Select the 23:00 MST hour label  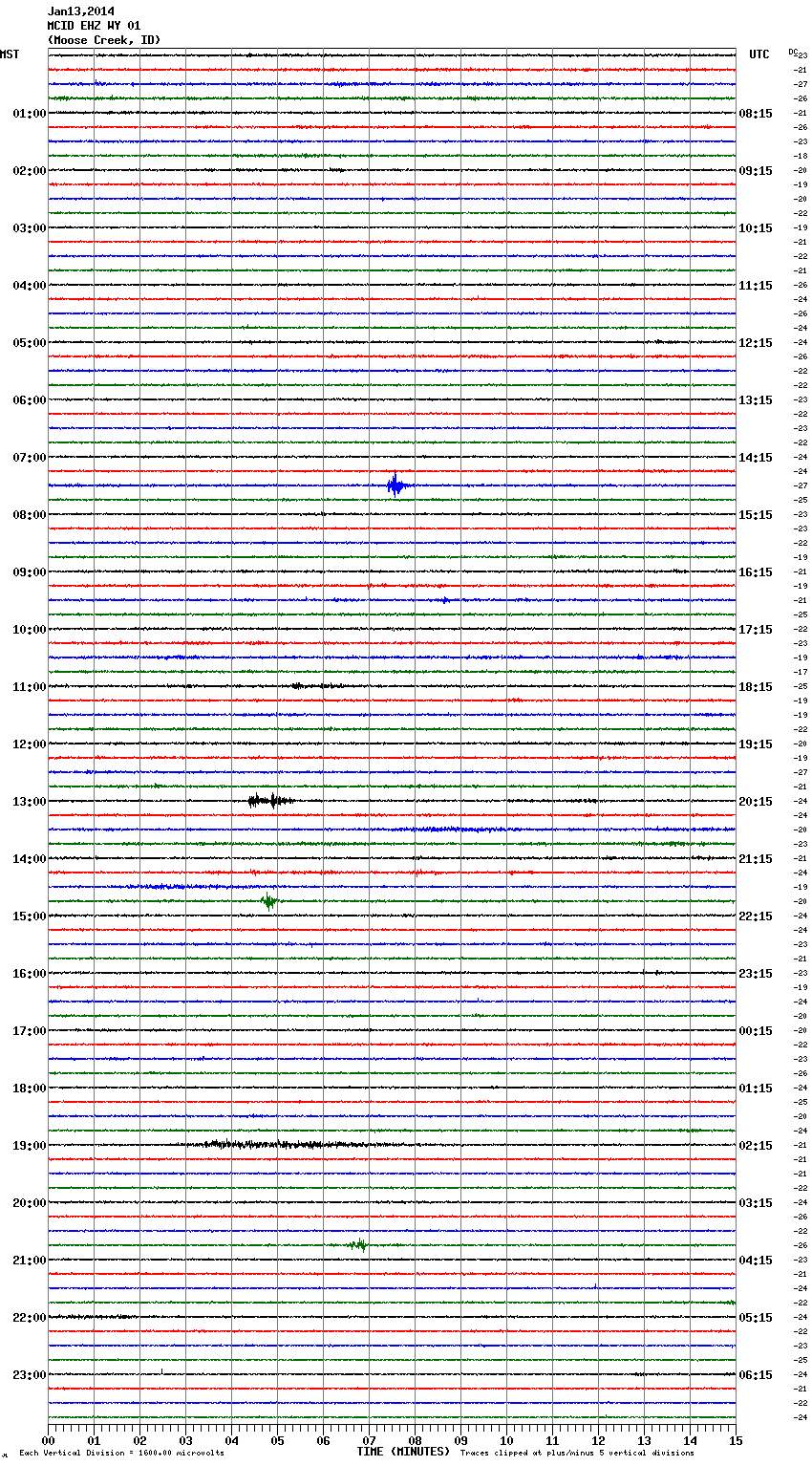click(x=30, y=1375)
